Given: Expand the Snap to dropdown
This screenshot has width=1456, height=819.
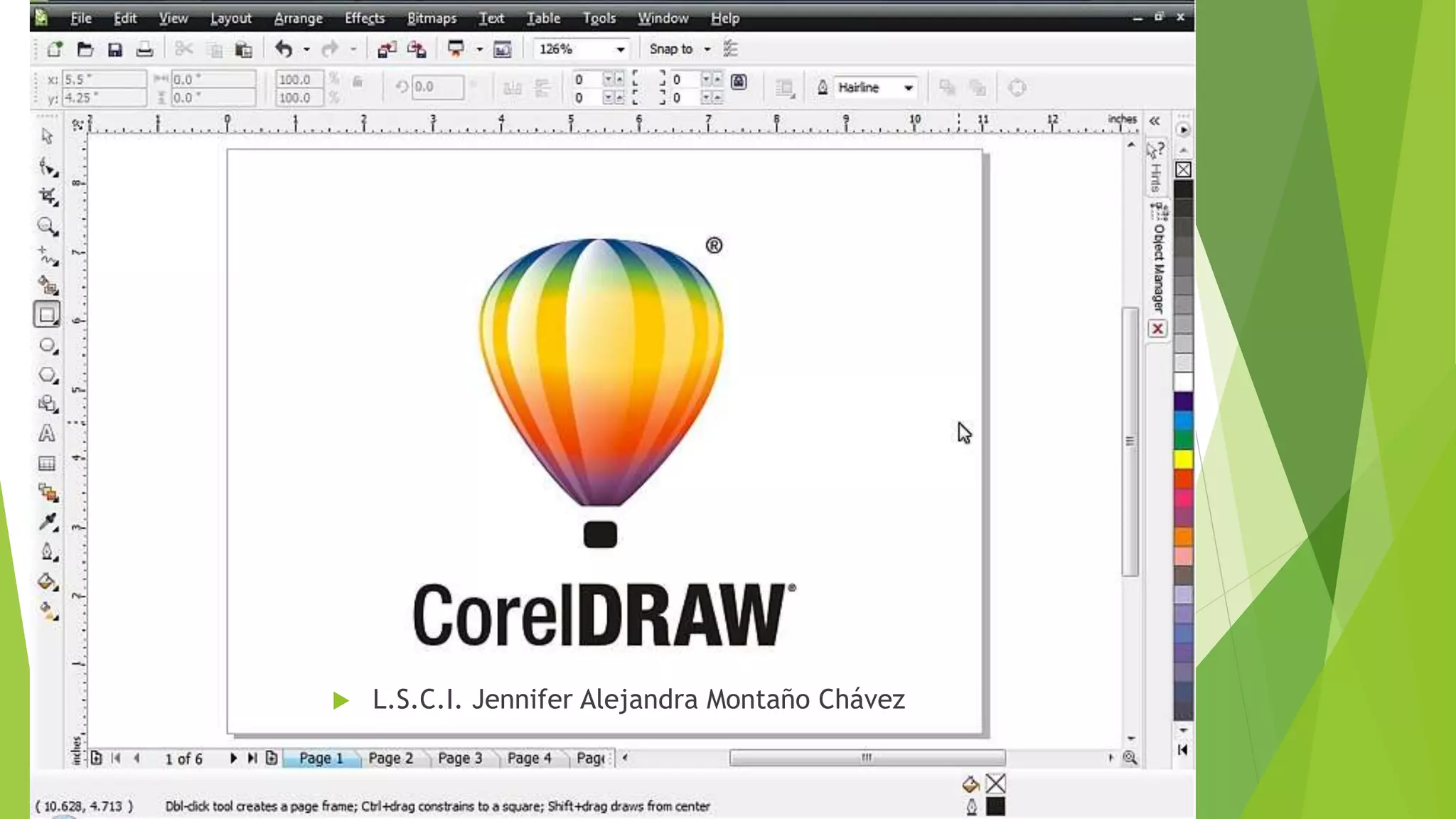Looking at the screenshot, I should coord(707,49).
